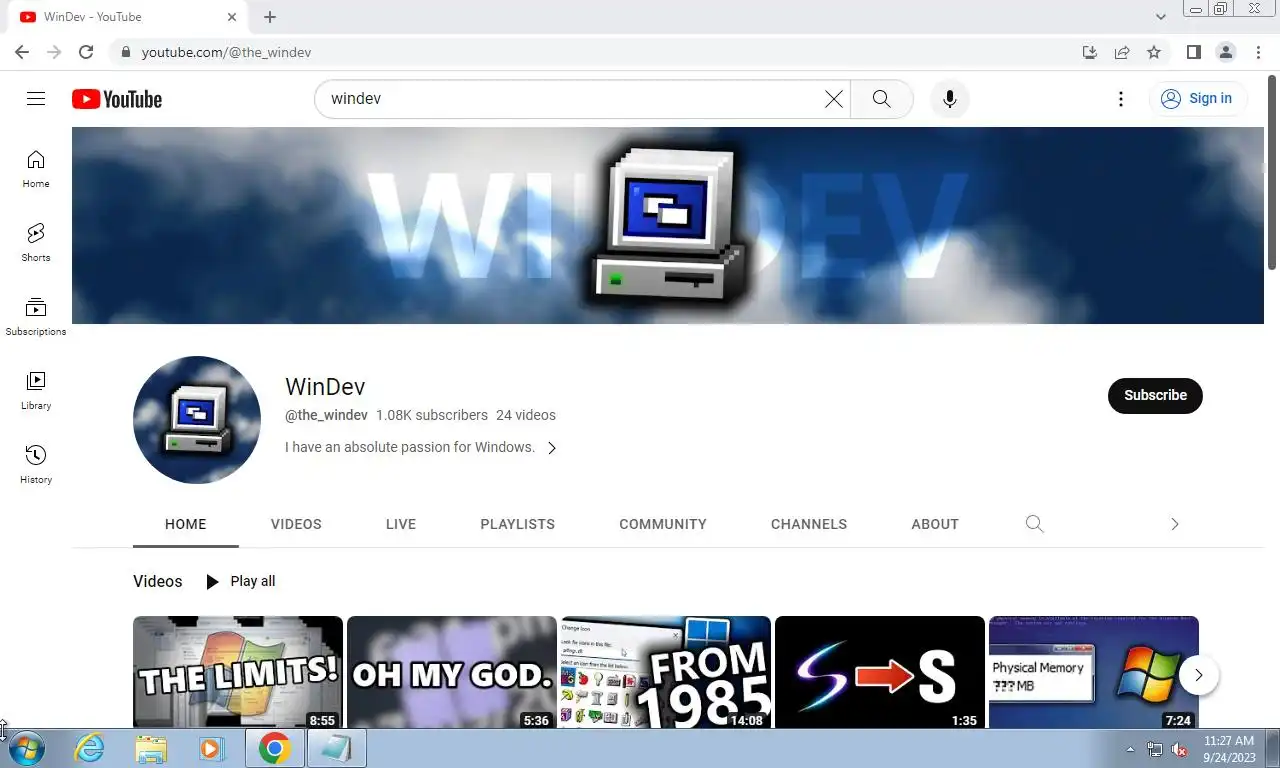1280x768 pixels.
Task: Go back in the browser
Action: (x=22, y=52)
